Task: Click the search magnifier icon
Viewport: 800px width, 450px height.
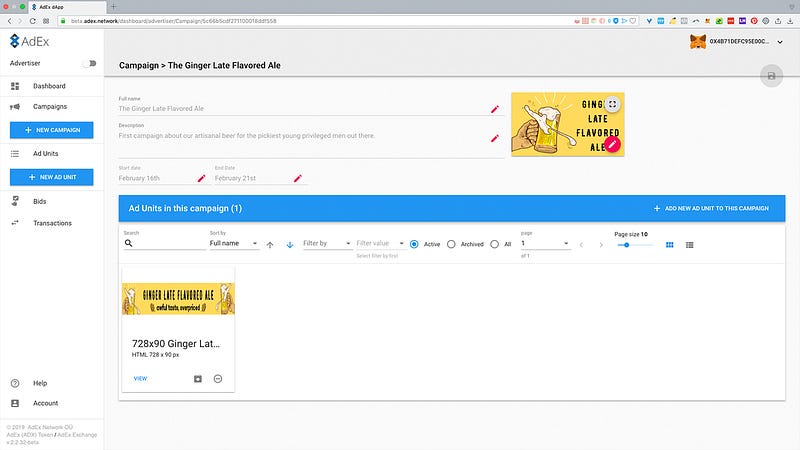Action: click(129, 243)
